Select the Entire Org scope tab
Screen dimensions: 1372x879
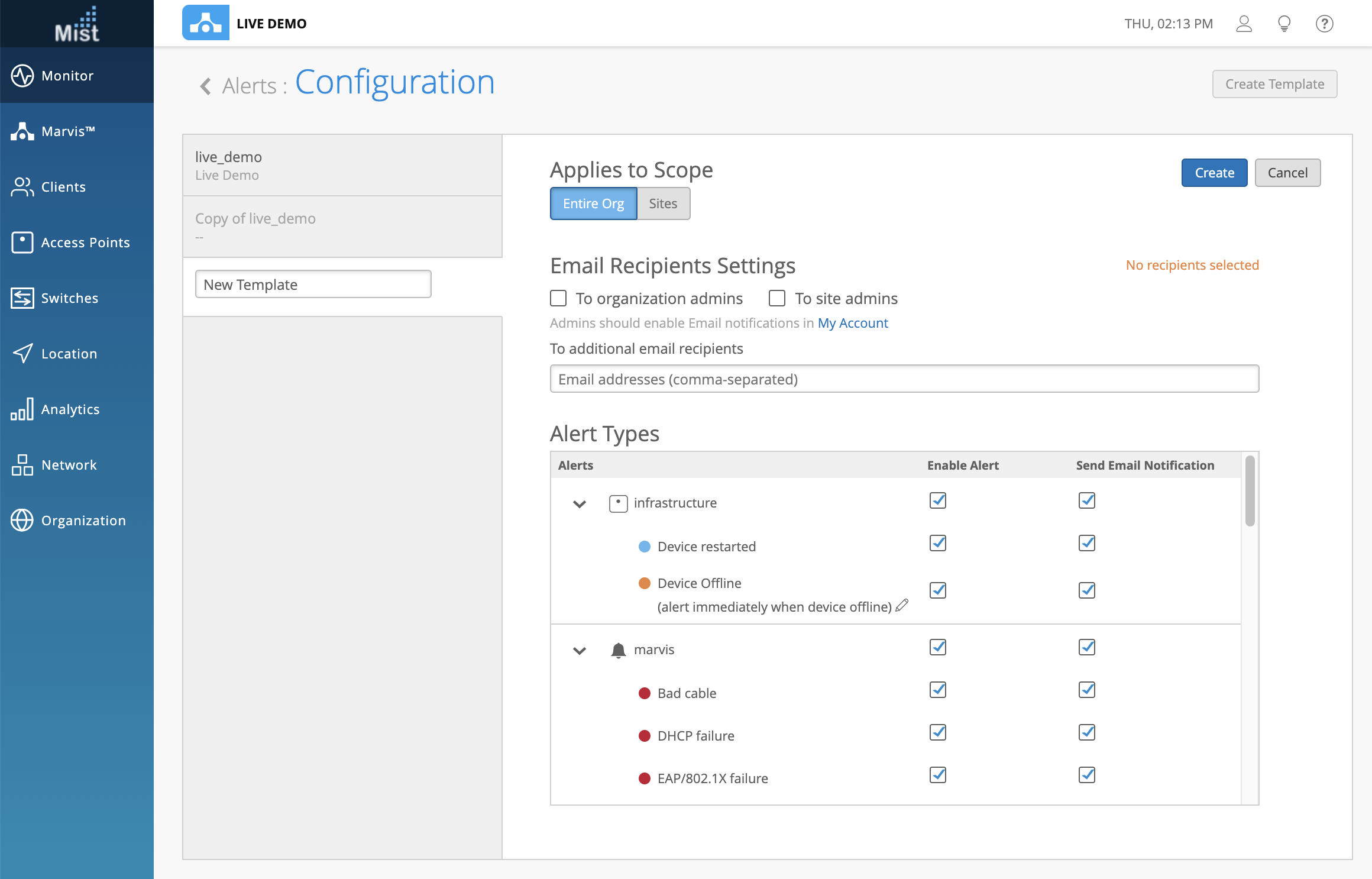593,203
